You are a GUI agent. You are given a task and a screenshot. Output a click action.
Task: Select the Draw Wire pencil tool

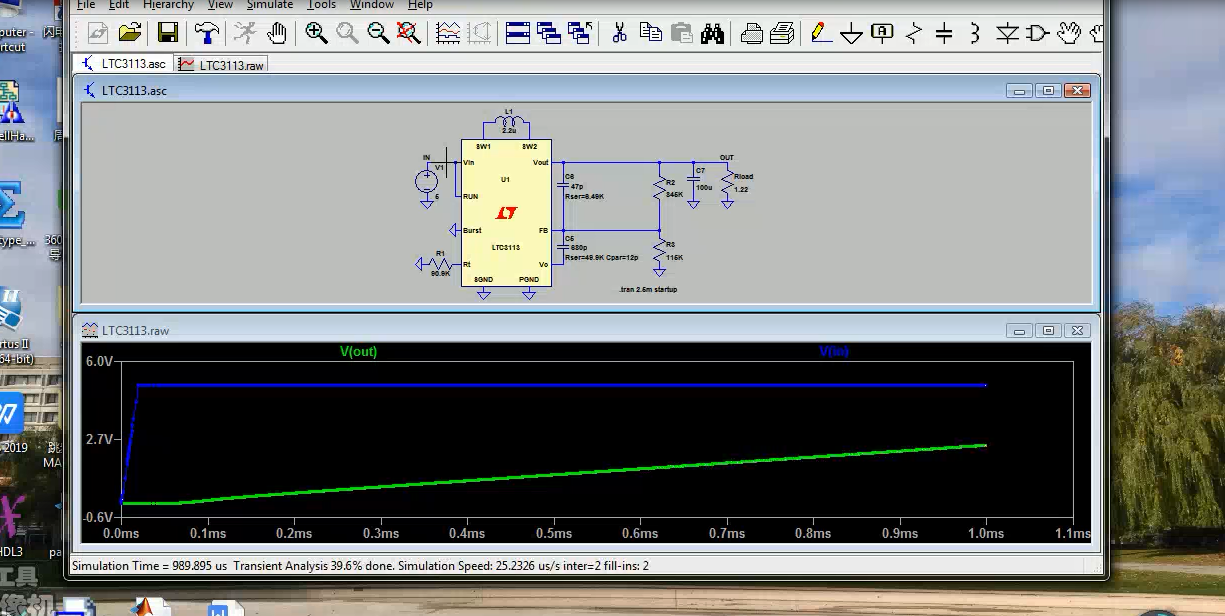(821, 33)
